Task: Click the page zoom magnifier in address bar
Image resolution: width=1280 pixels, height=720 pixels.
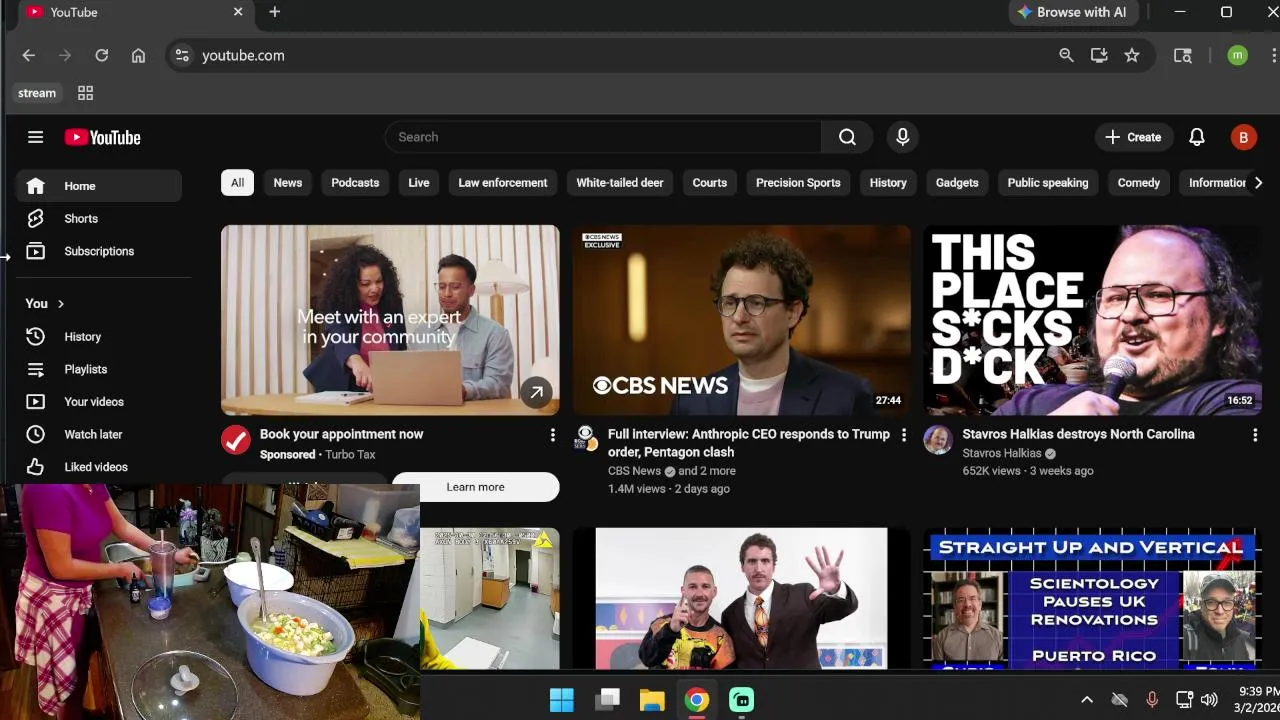Action: pyautogui.click(x=1066, y=56)
